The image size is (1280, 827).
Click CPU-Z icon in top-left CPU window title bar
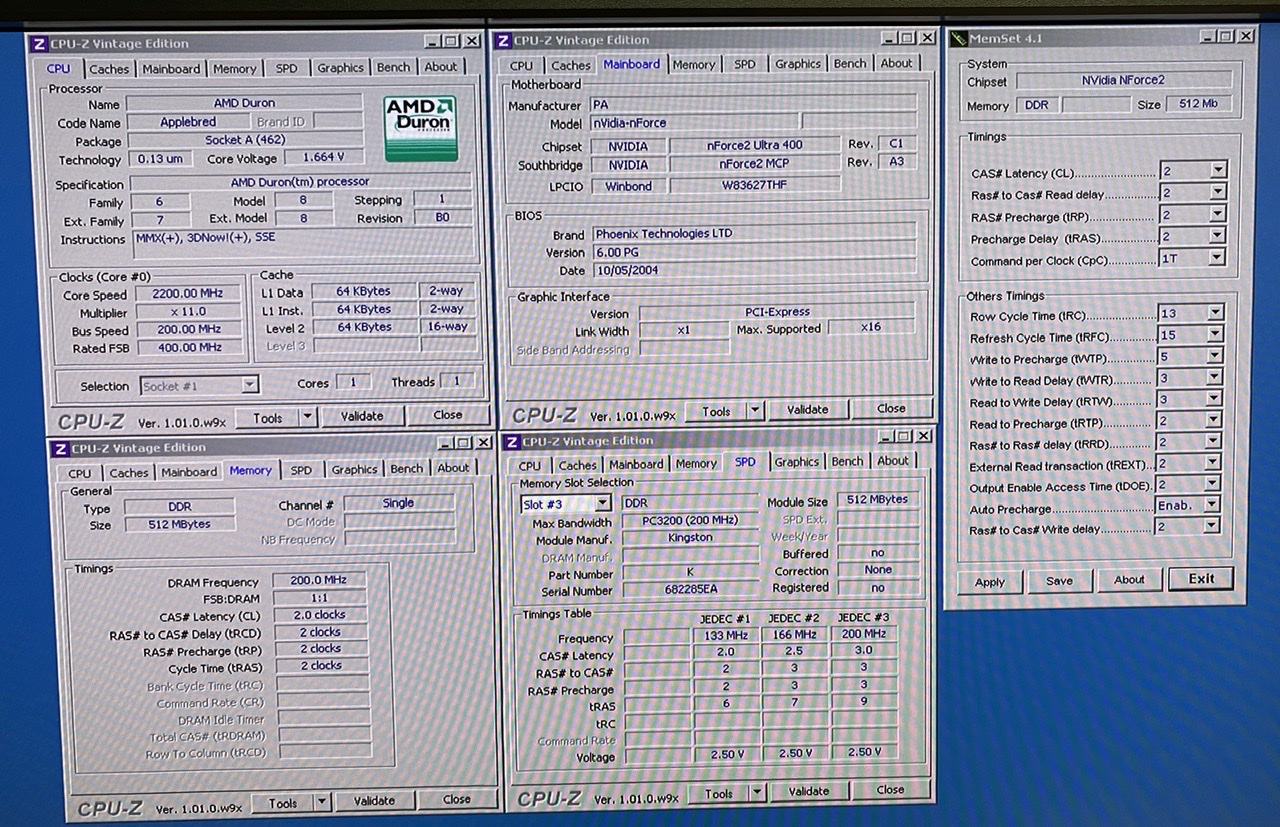click(39, 44)
